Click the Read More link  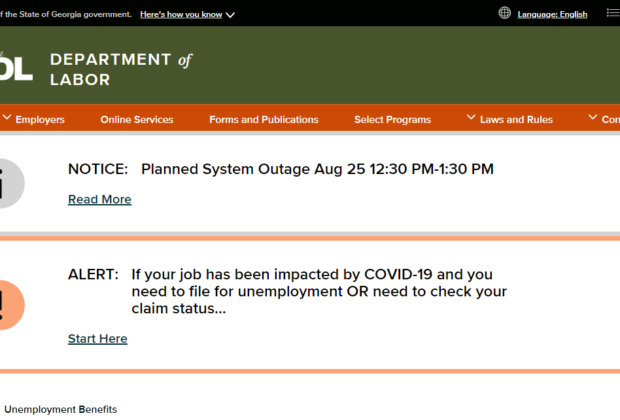point(99,199)
